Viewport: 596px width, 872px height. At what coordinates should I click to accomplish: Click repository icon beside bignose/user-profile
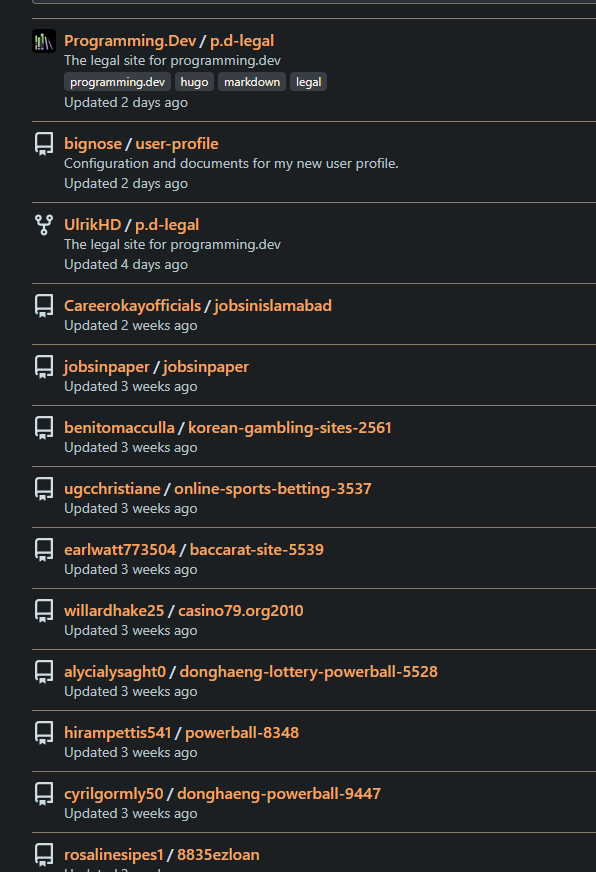pos(44,143)
